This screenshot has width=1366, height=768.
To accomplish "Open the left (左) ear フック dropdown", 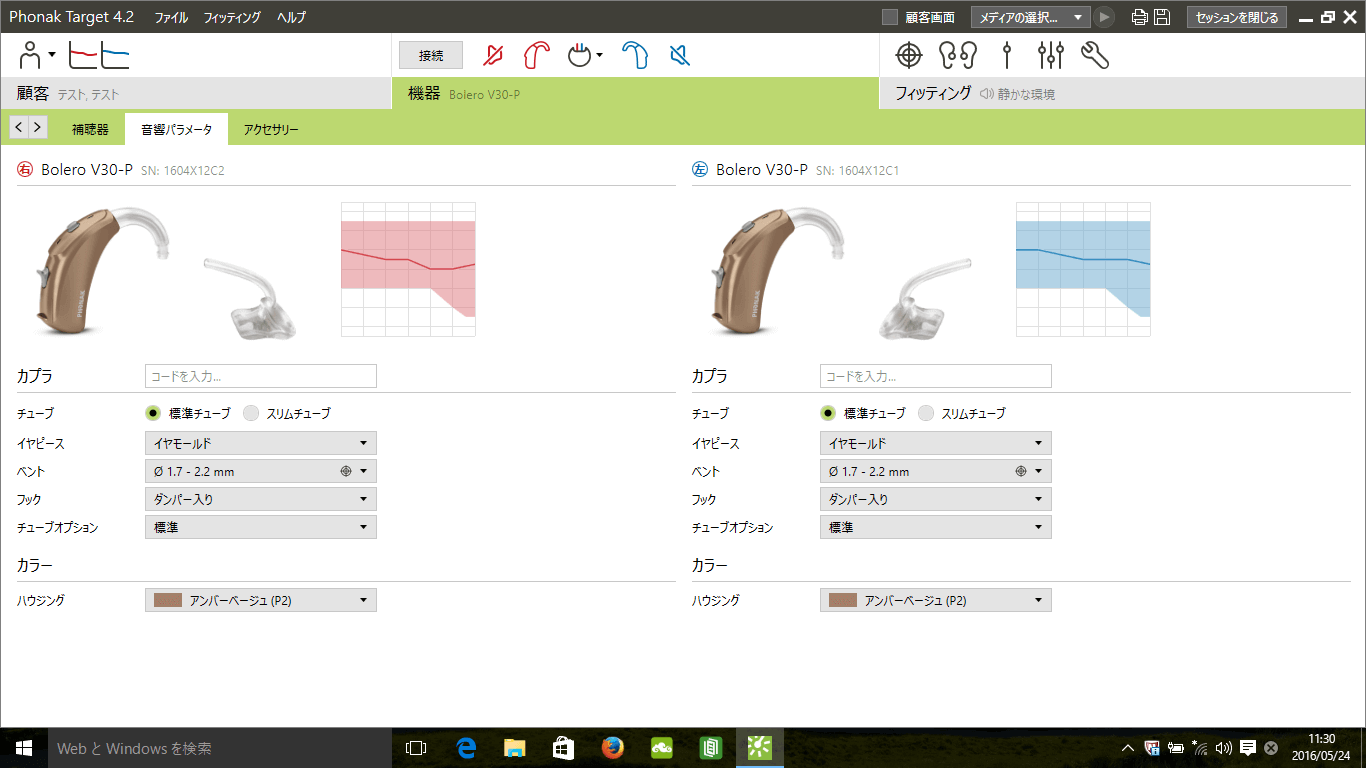I will coord(936,499).
